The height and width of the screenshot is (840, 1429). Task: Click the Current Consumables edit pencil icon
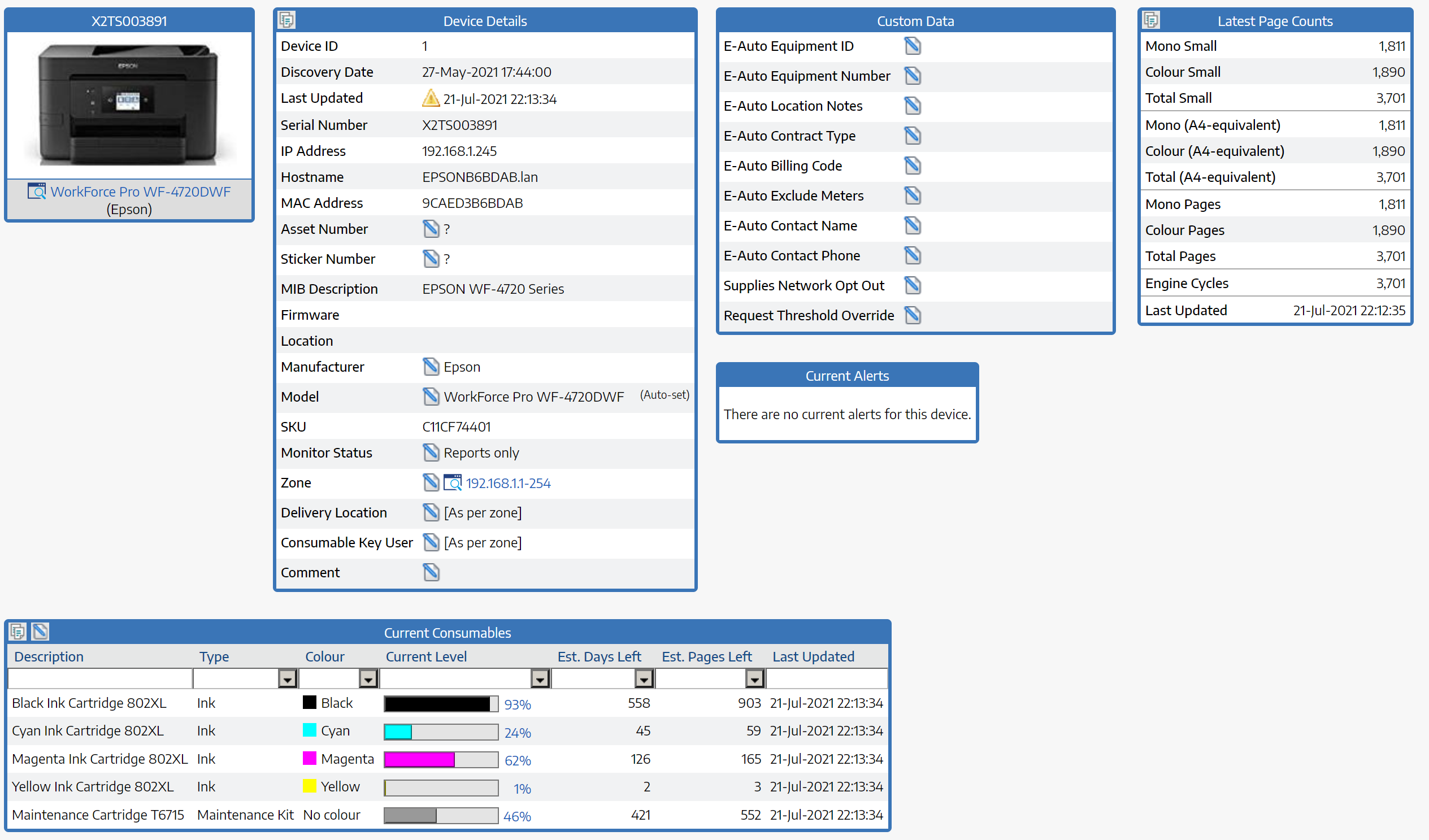pyautogui.click(x=40, y=632)
